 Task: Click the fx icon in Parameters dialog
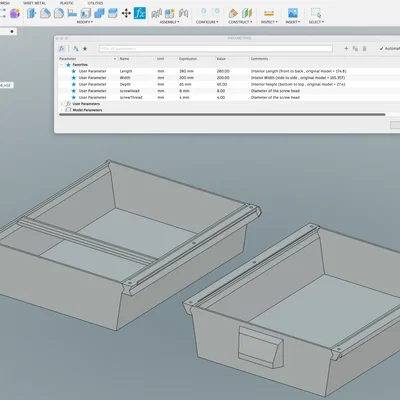point(62,49)
